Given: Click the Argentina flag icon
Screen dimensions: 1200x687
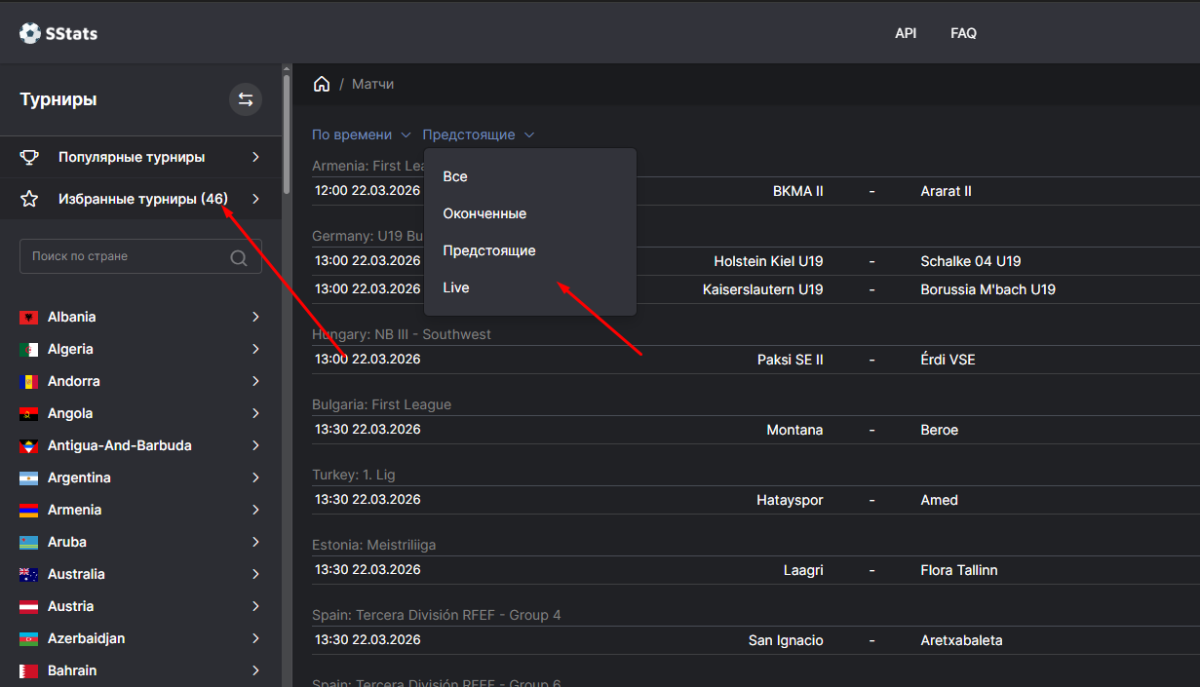Looking at the screenshot, I should [x=29, y=478].
